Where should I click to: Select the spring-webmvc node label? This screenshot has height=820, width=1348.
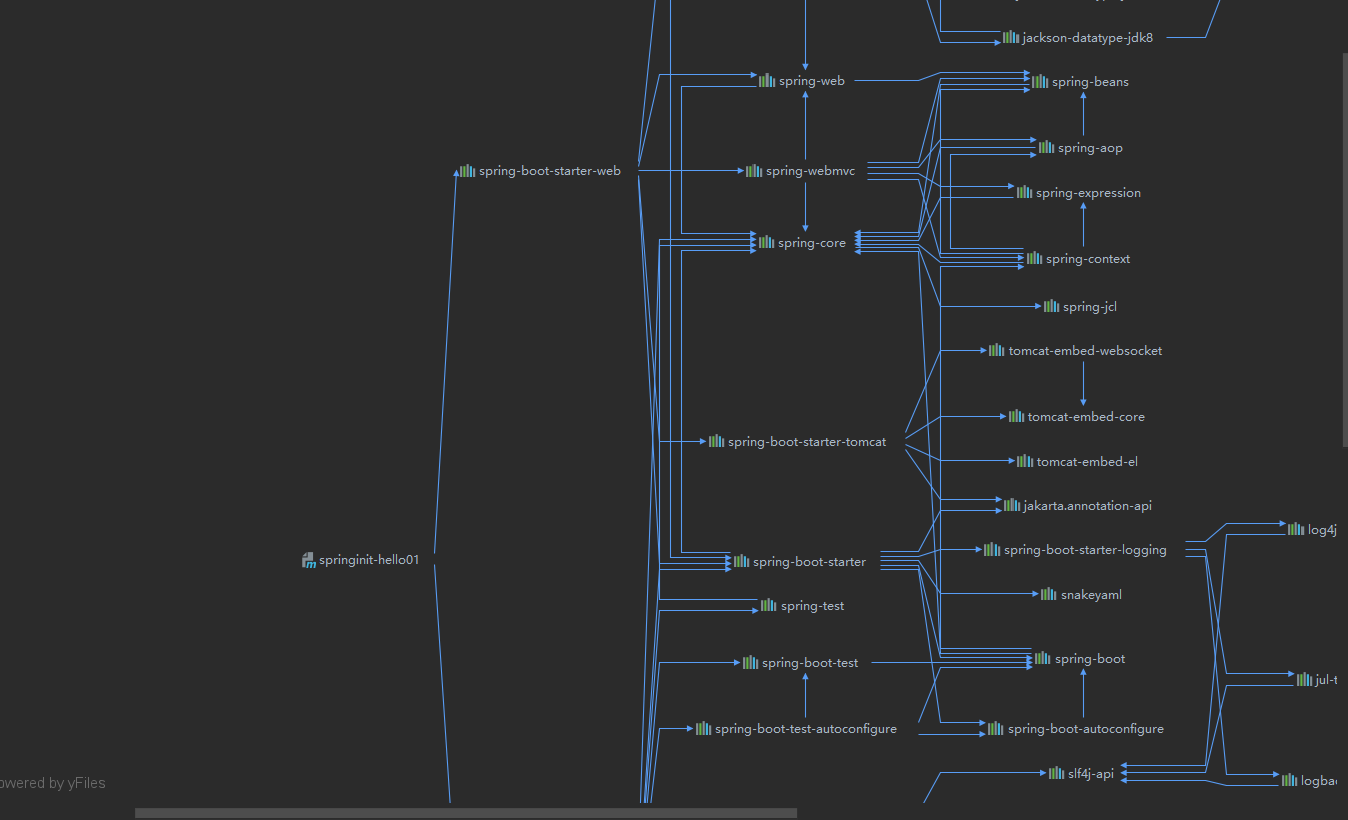[811, 171]
